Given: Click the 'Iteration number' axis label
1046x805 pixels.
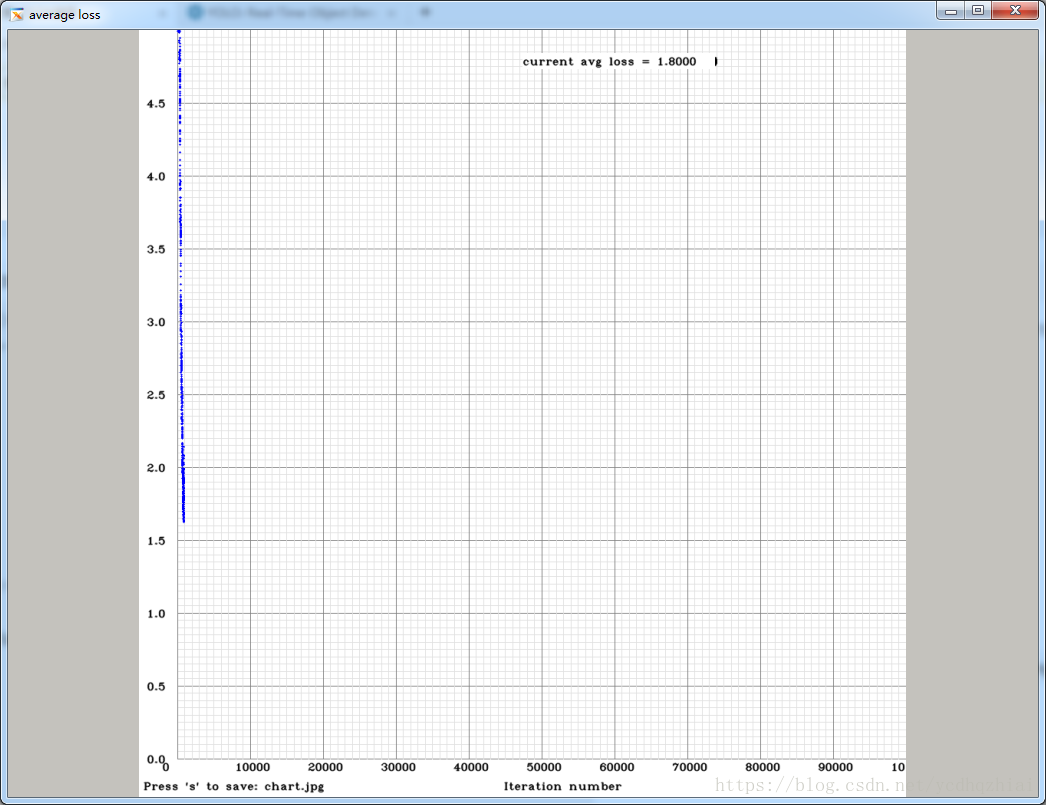Looking at the screenshot, I should [562, 786].
